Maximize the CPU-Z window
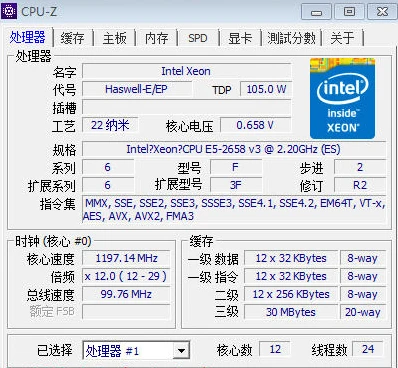 [349, 12]
